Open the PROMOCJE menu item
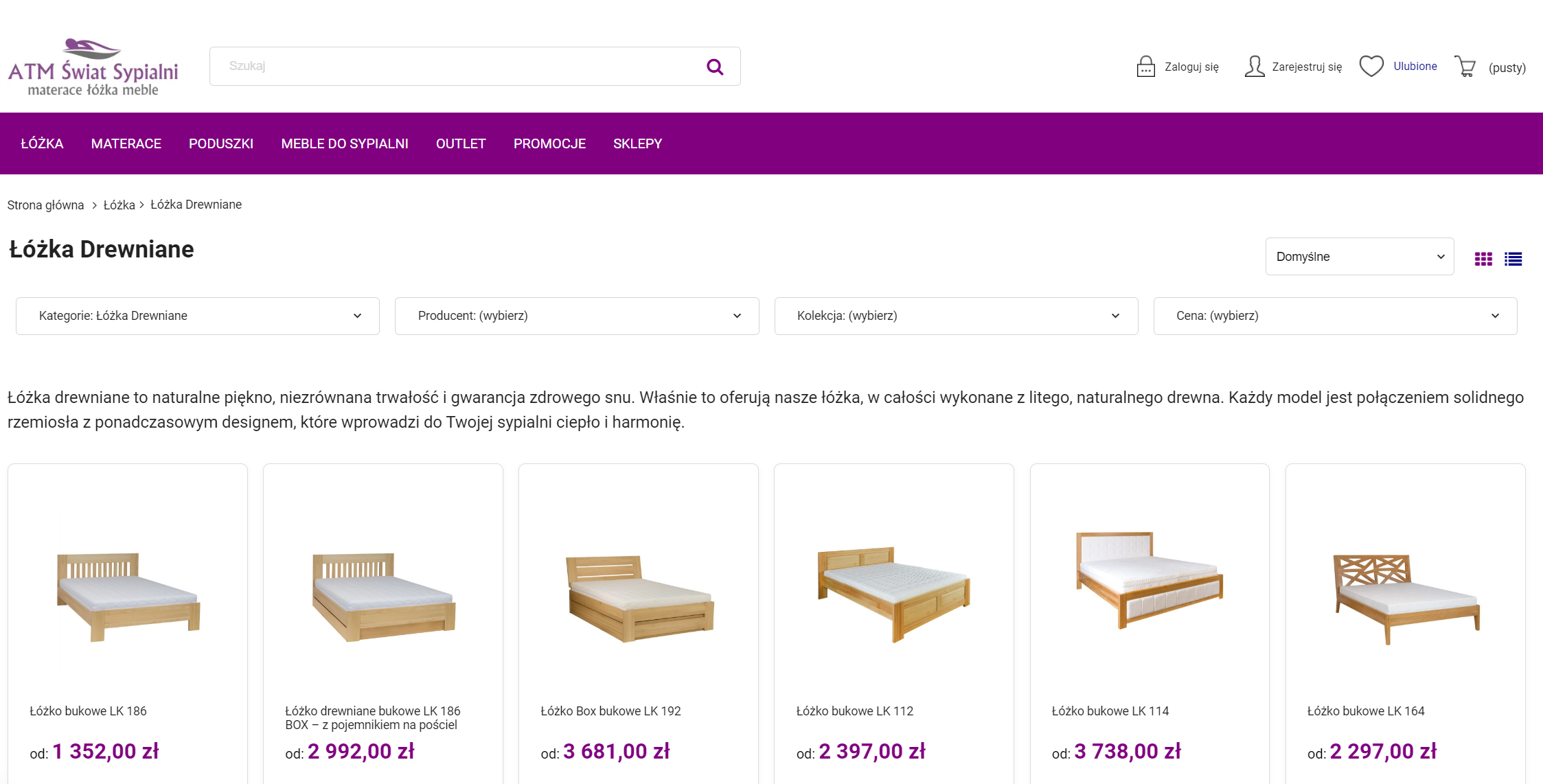Image resolution: width=1543 pixels, height=784 pixels. (x=549, y=143)
